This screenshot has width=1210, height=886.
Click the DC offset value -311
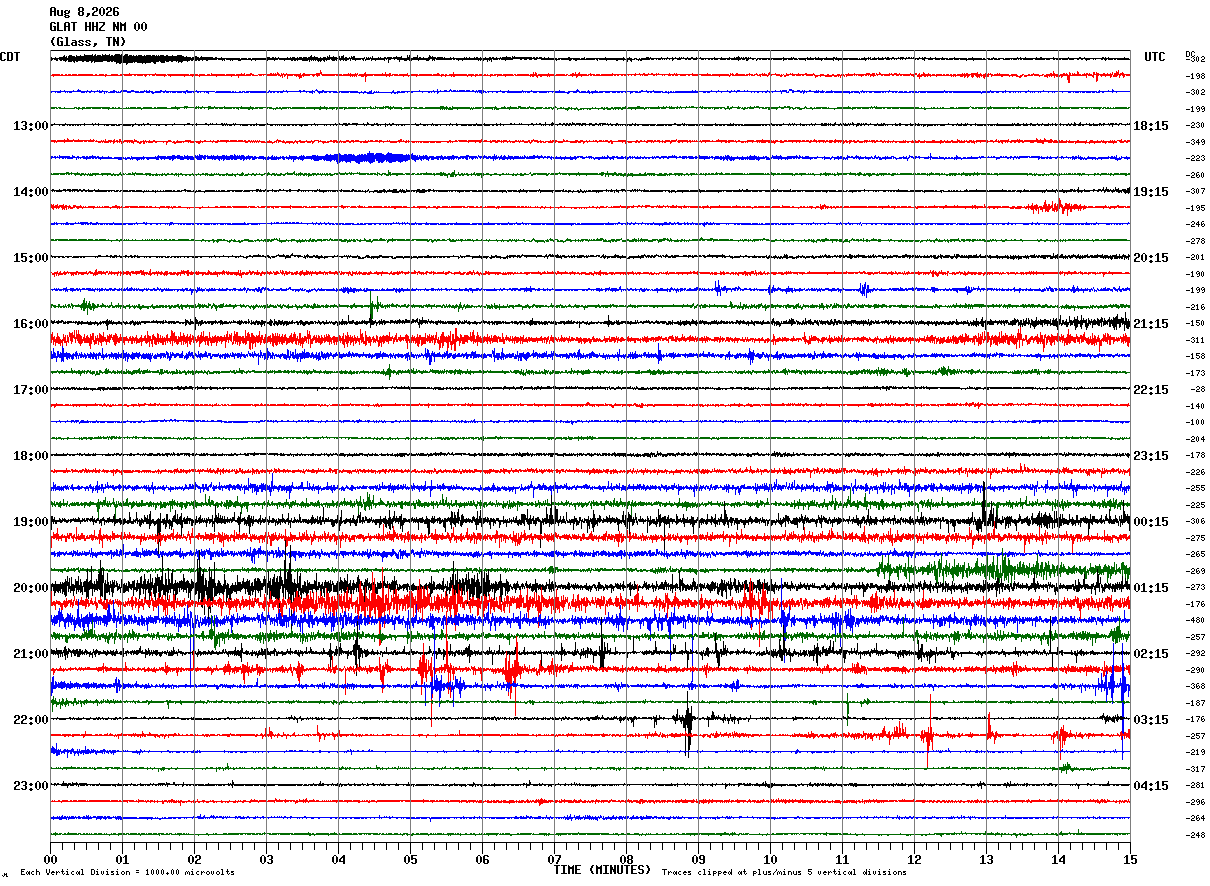[1195, 340]
